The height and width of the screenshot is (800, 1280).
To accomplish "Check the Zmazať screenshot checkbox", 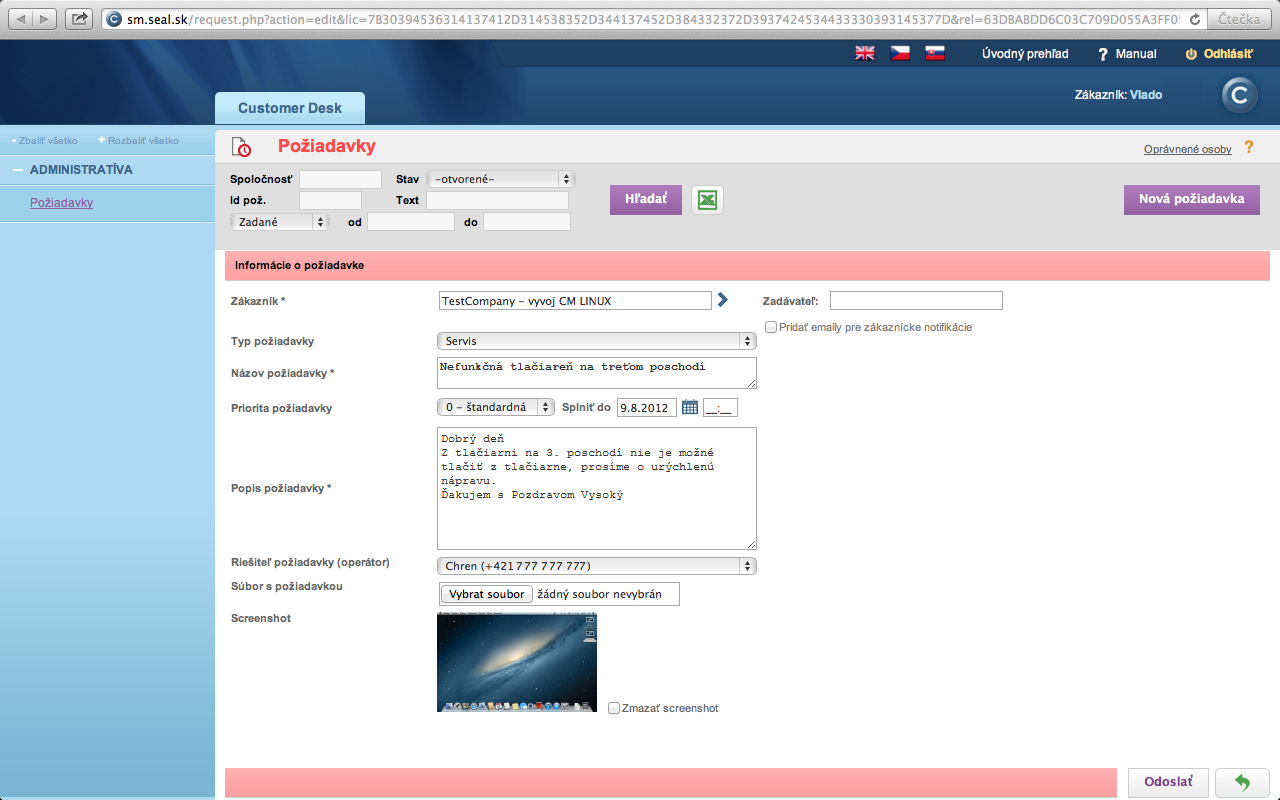I will click(x=614, y=708).
